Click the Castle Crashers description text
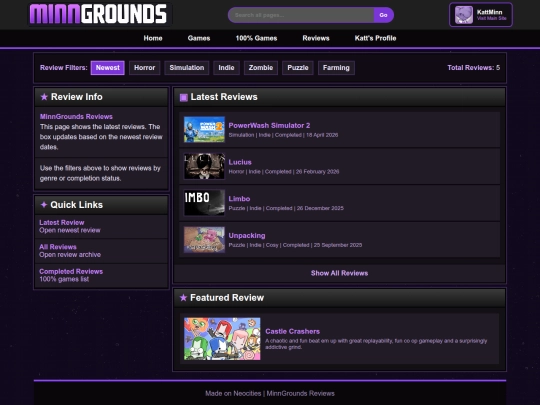This screenshot has height=405, width=540. click(x=376, y=344)
